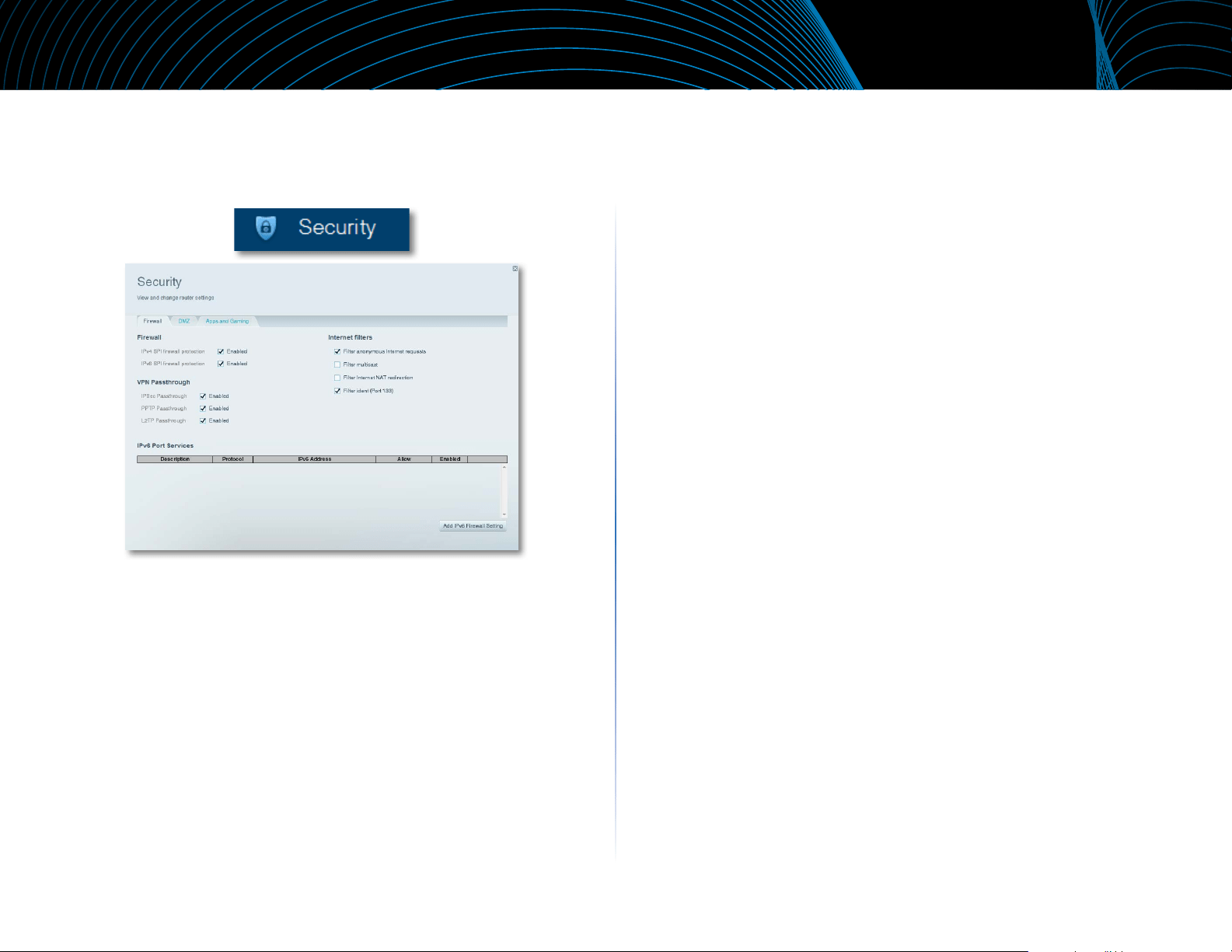Click 'View and change router settings' text
1232x952 pixels.
176,298
